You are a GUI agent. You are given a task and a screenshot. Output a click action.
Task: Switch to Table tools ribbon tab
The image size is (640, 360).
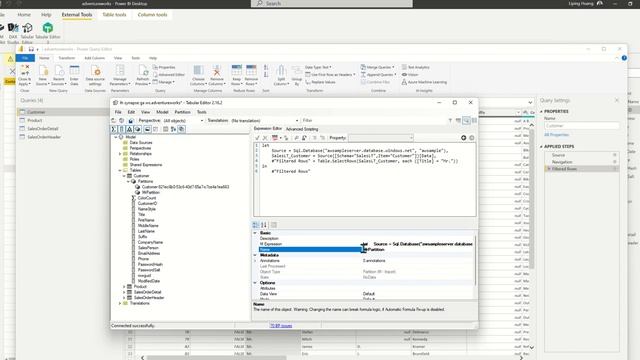[114, 15]
